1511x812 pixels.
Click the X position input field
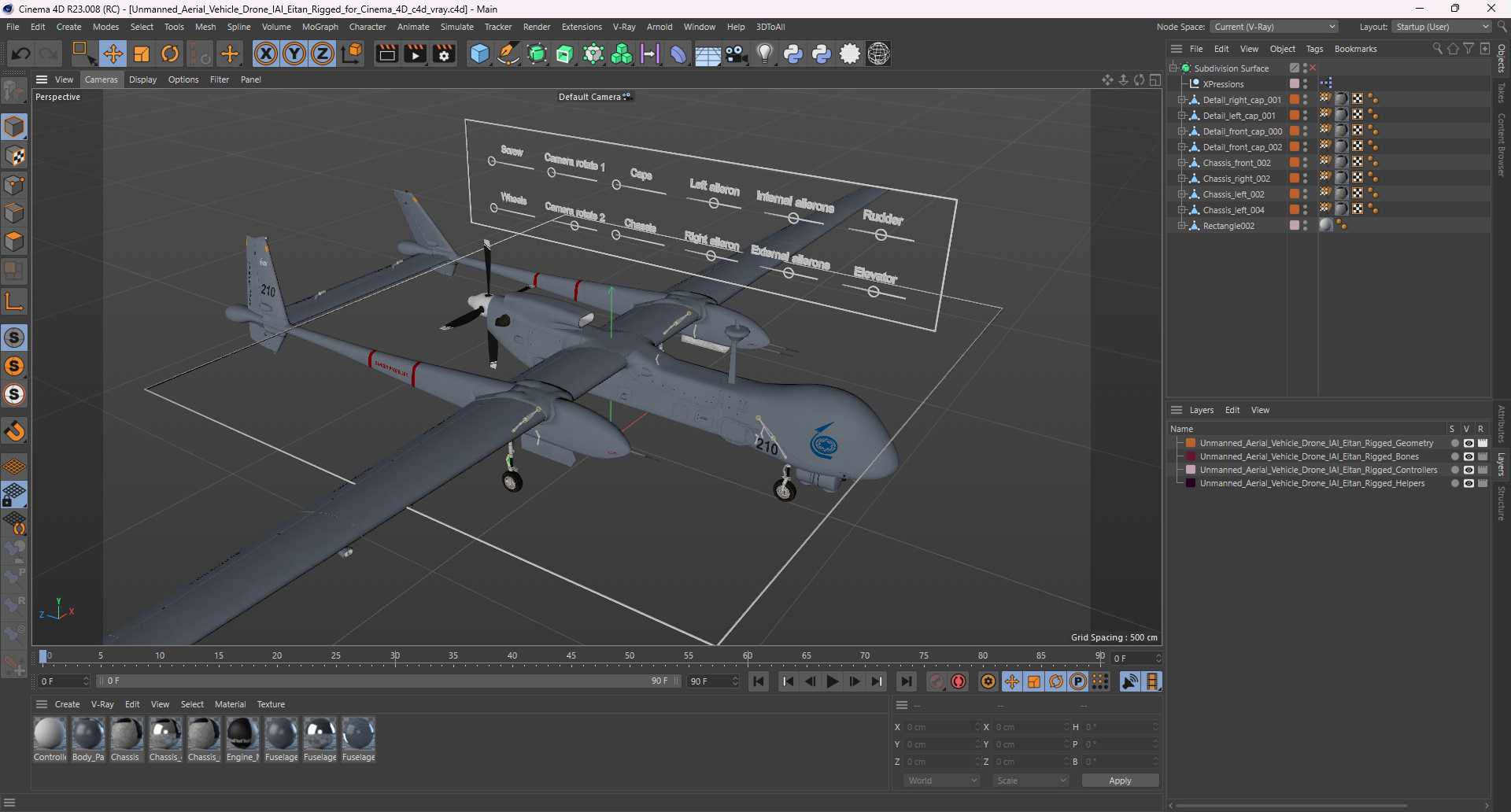941,727
